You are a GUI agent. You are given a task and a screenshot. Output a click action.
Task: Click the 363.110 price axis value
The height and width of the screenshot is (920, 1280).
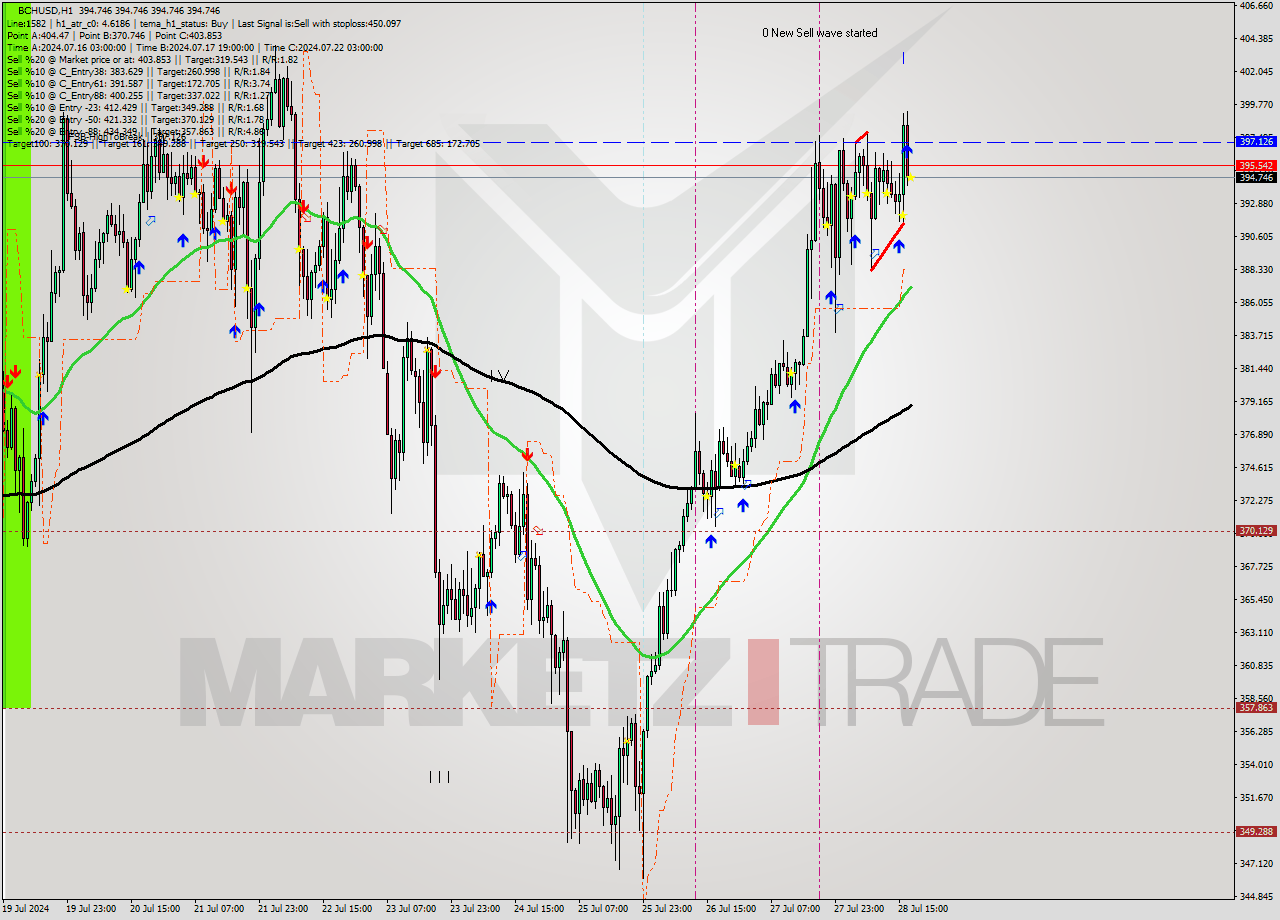[1255, 632]
